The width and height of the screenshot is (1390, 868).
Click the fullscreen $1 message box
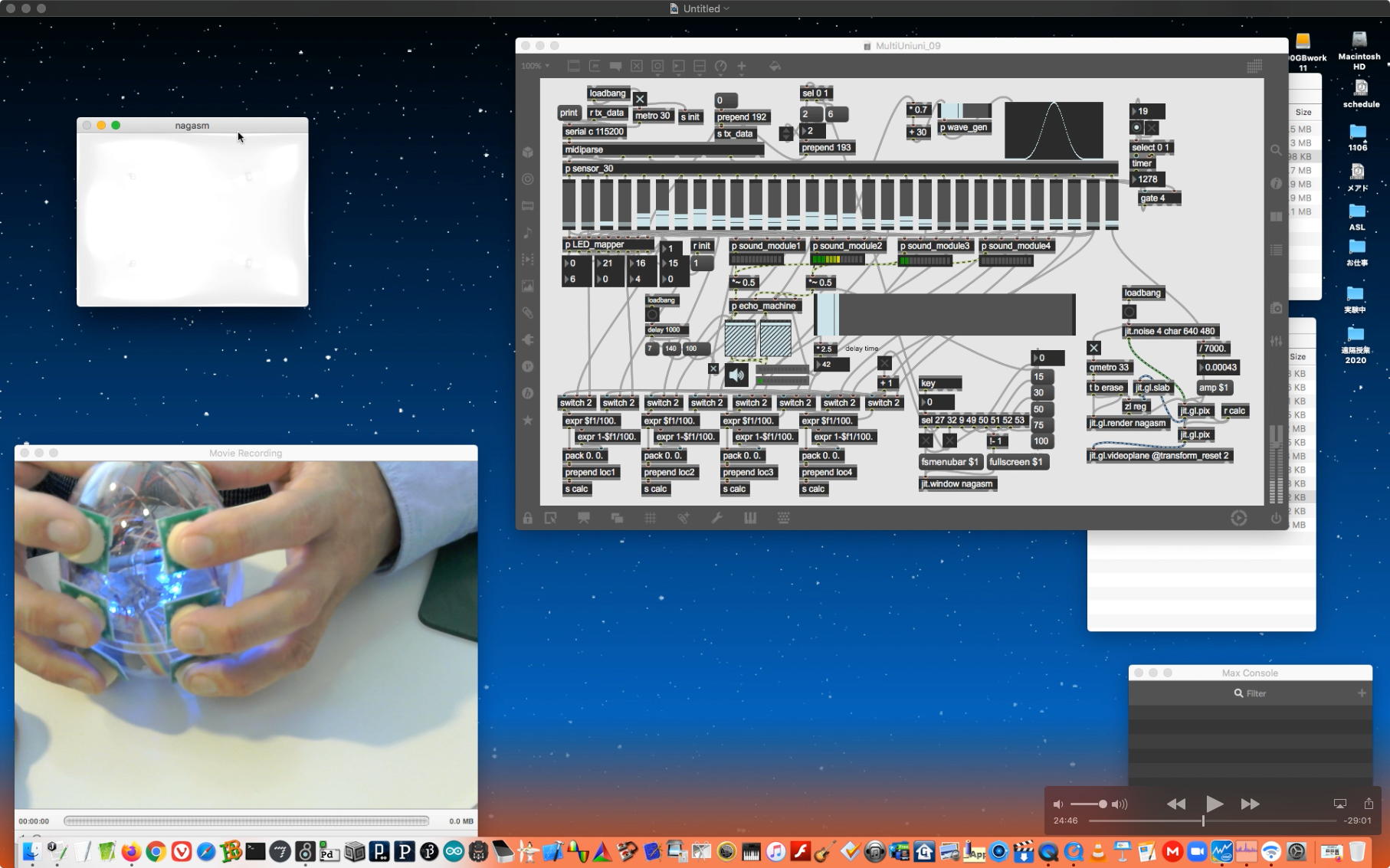1016,462
